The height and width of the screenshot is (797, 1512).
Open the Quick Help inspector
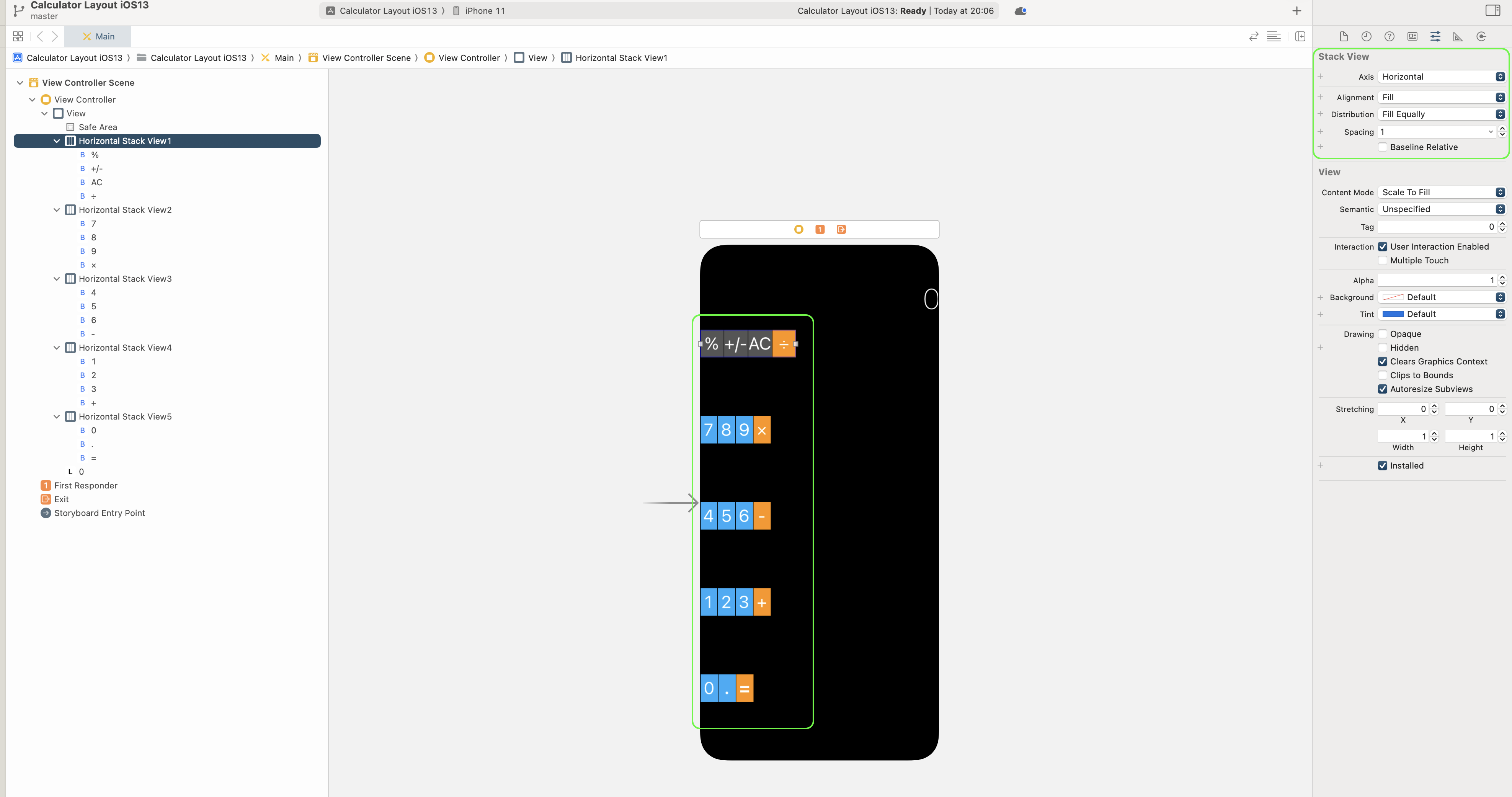[1390, 36]
